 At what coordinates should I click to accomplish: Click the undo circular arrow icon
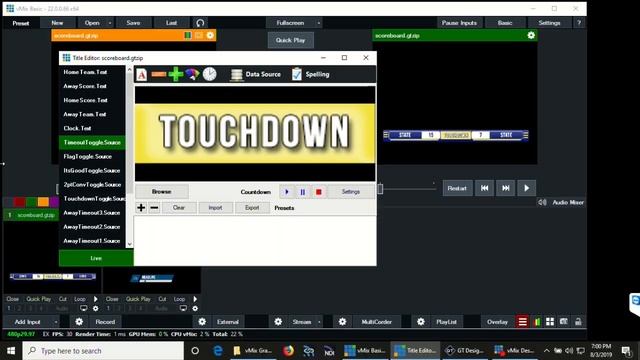pyautogui.click(x=200, y=23)
